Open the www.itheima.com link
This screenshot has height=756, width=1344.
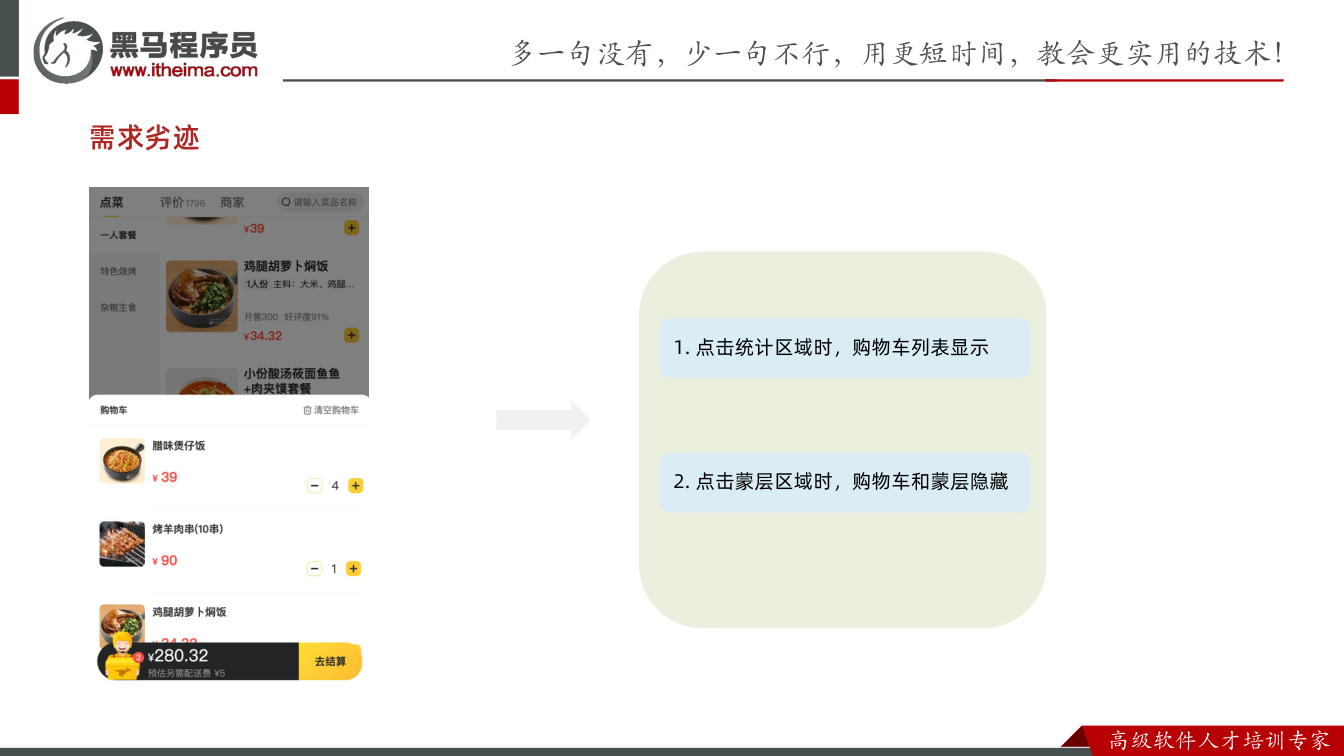(184, 70)
